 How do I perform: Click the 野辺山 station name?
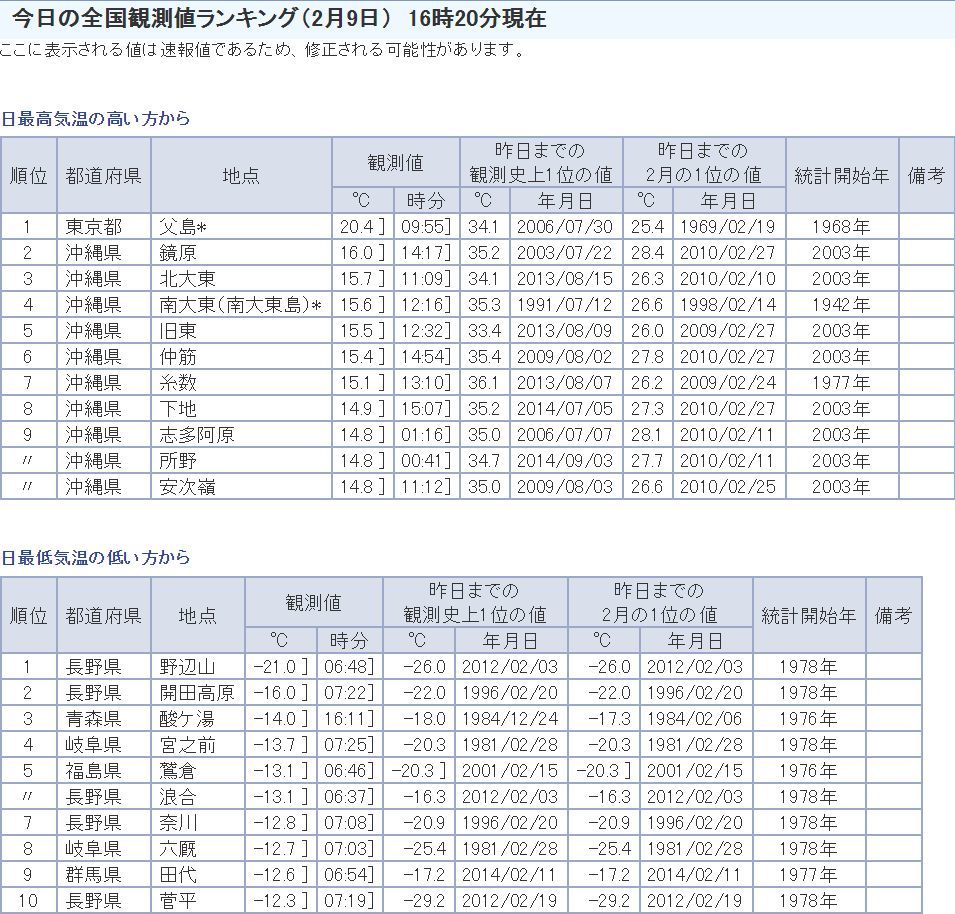click(187, 667)
